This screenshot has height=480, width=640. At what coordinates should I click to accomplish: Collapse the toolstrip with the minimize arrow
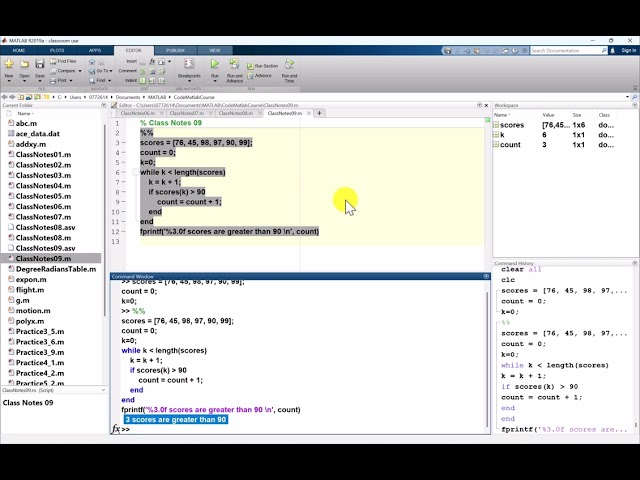coord(635,88)
